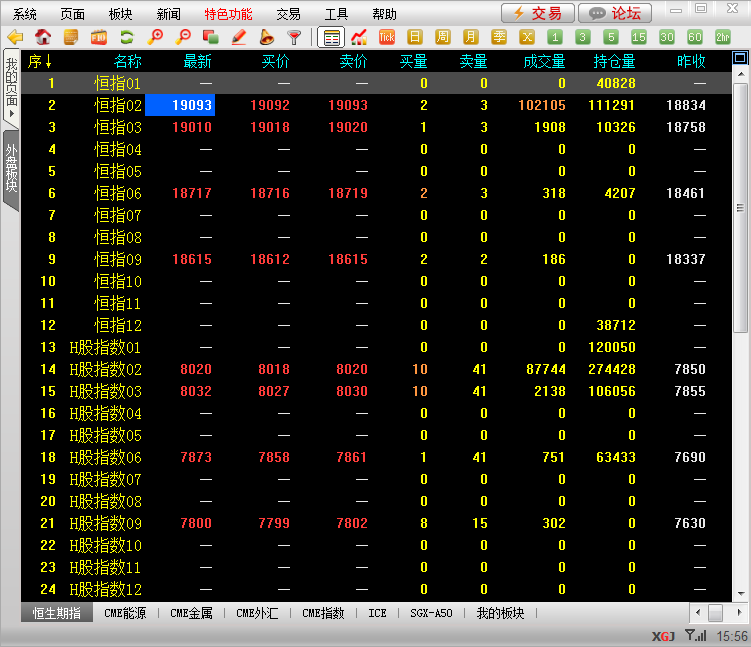
Task: Select the 恒指03 row in the list
Action: [118, 127]
